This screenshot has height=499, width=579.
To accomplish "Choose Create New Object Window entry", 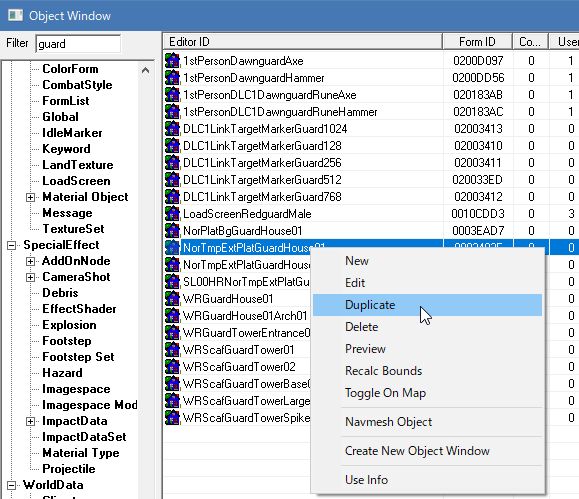I will pyautogui.click(x=427, y=451).
